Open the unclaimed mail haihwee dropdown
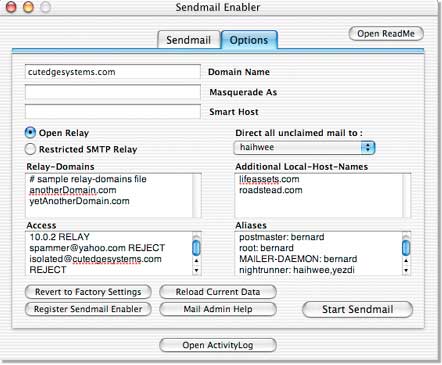This screenshot has width=442, height=365. [304, 148]
